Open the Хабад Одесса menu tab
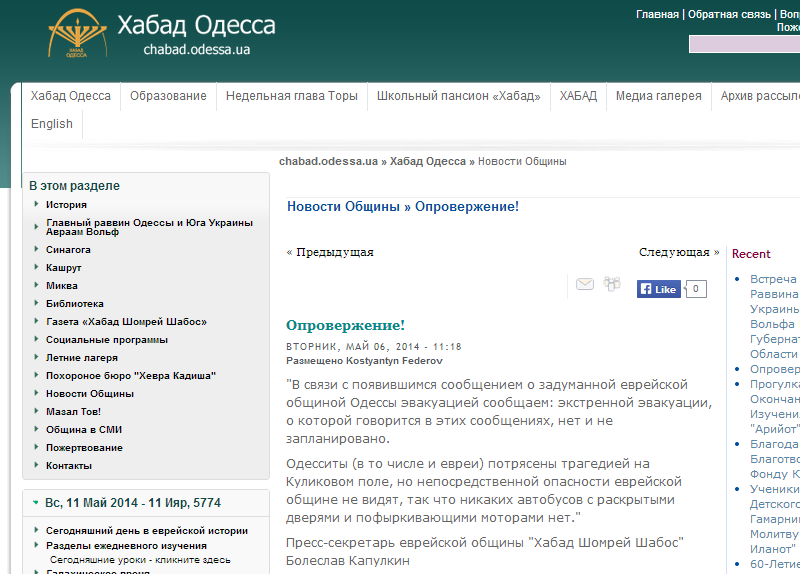 click(x=70, y=96)
